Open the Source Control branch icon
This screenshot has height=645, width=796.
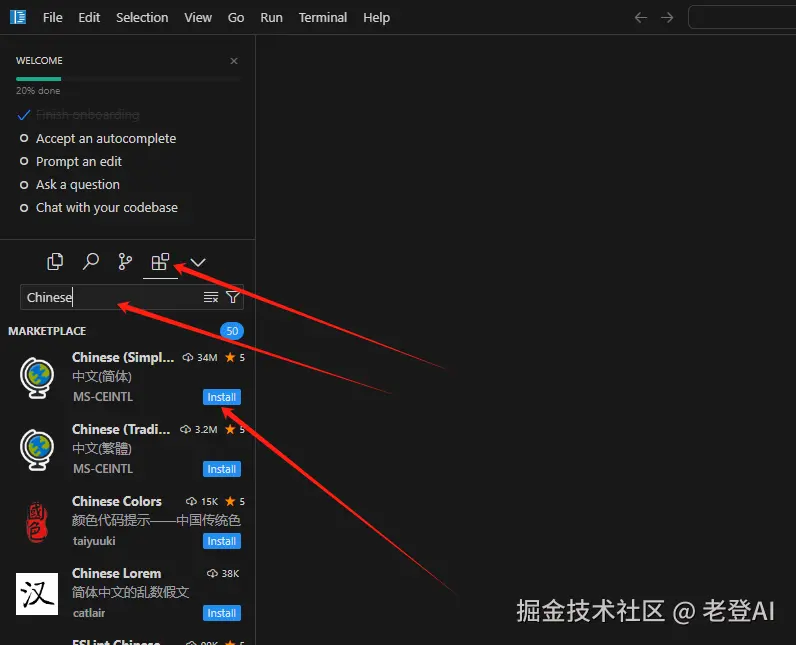(125, 262)
